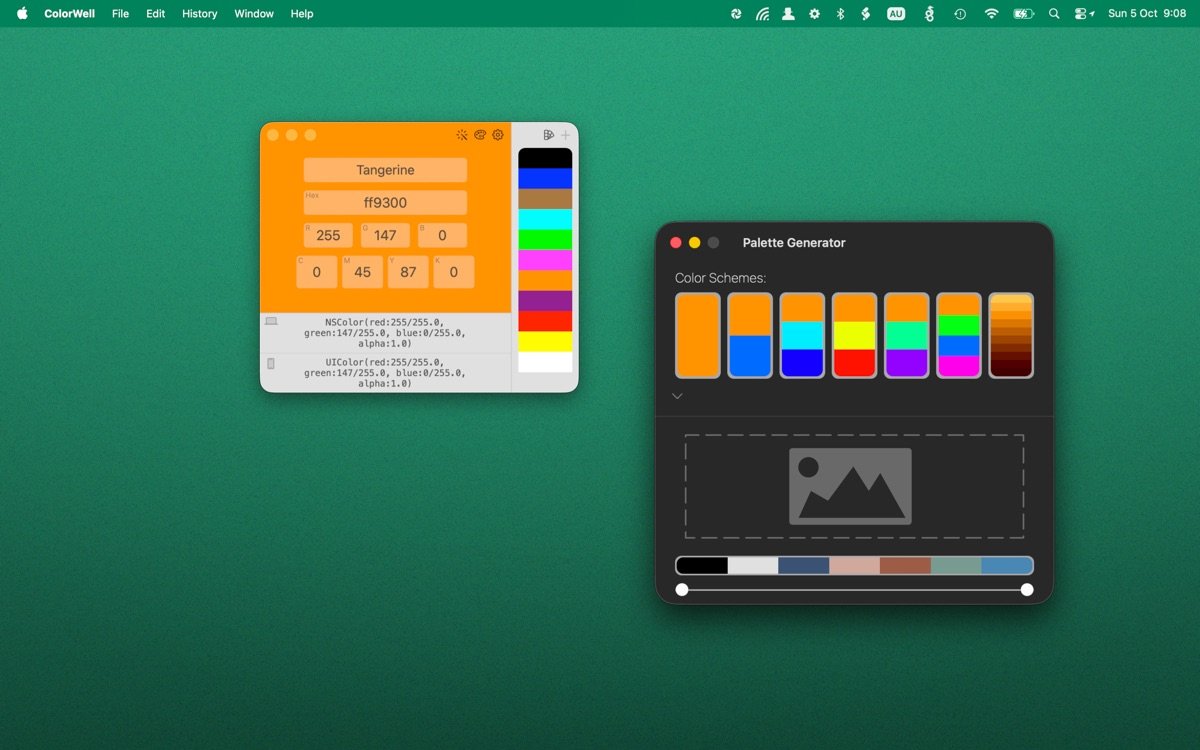This screenshot has height=750, width=1200.
Task: Open ColorWell settings gear icon
Action: tap(498, 135)
